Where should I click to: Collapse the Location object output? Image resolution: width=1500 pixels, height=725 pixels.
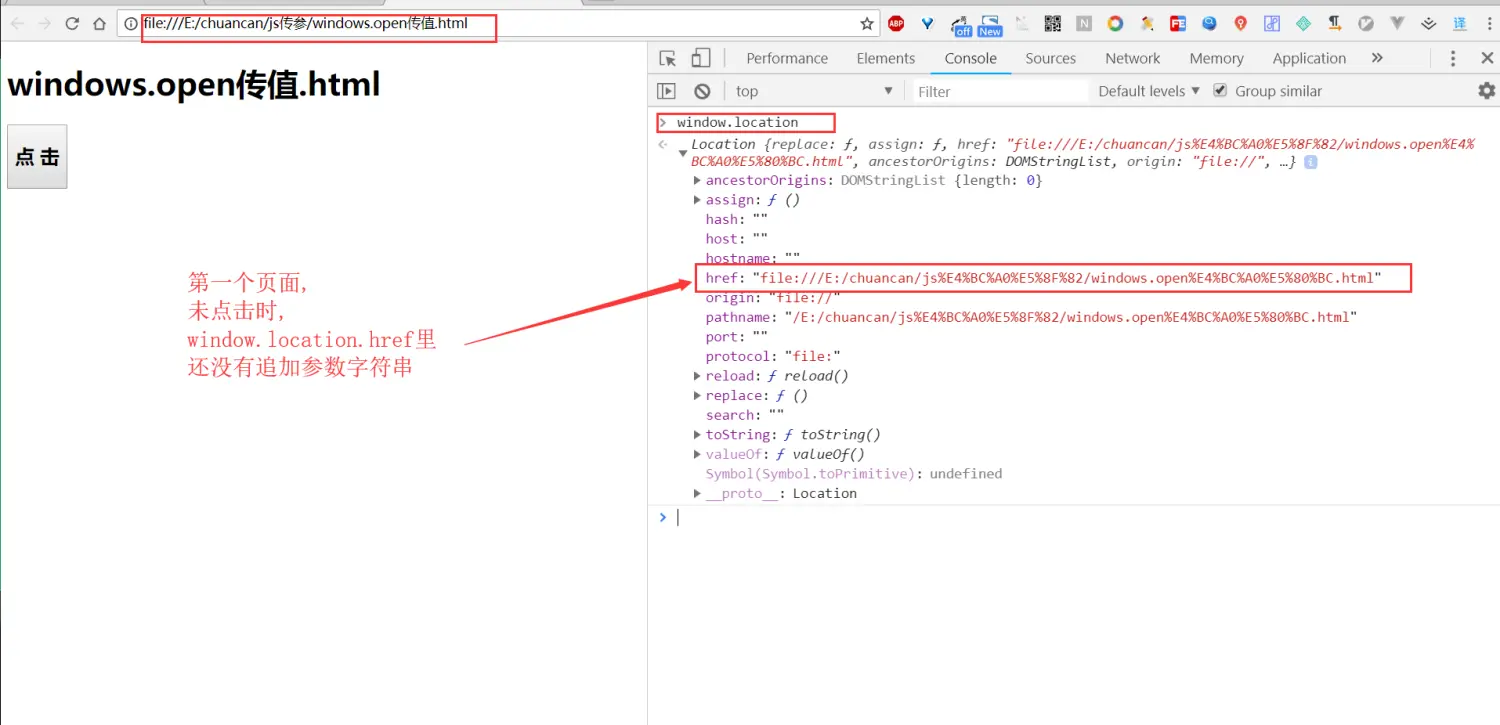[683, 153]
